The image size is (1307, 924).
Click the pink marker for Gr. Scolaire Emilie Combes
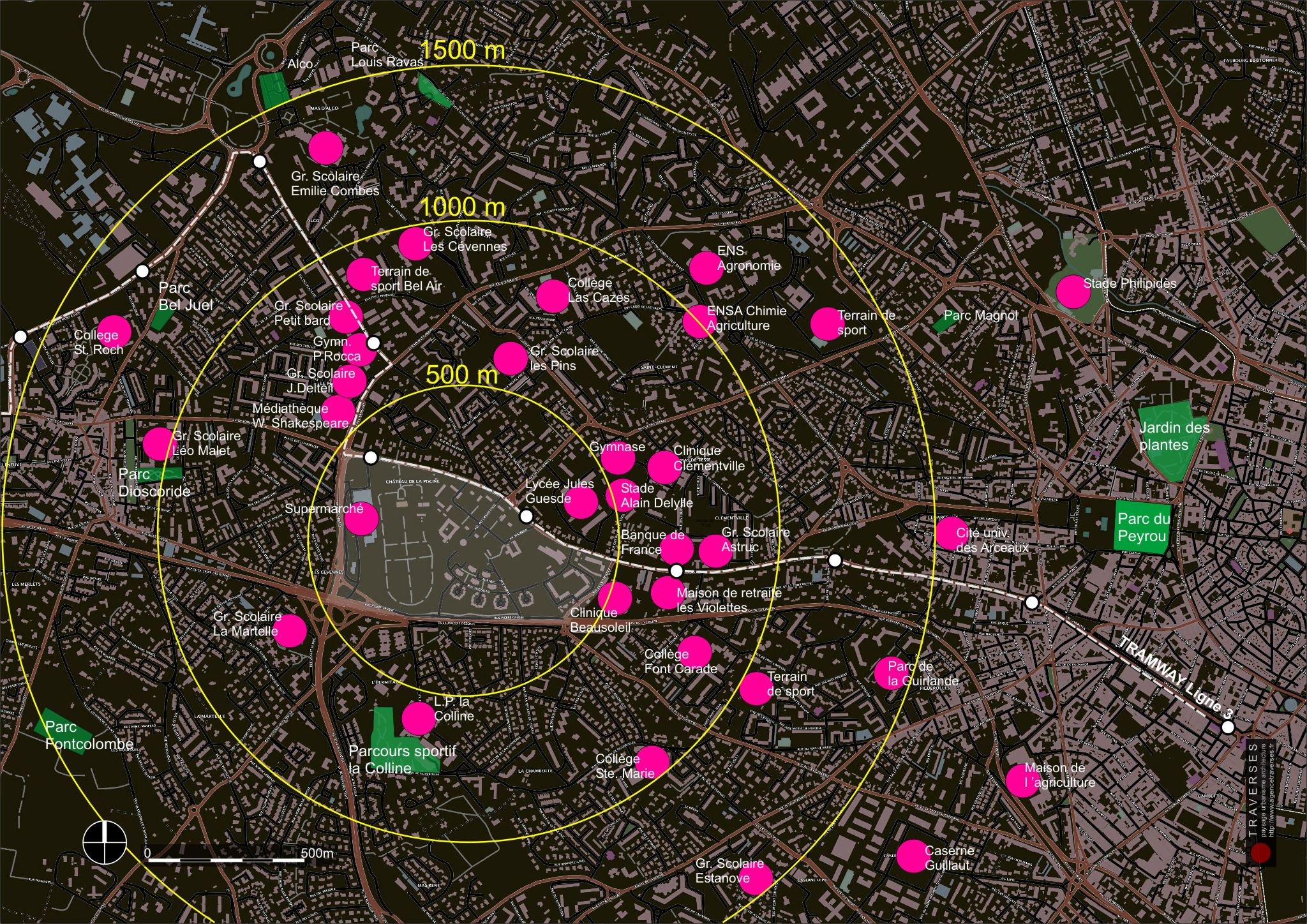[325, 148]
